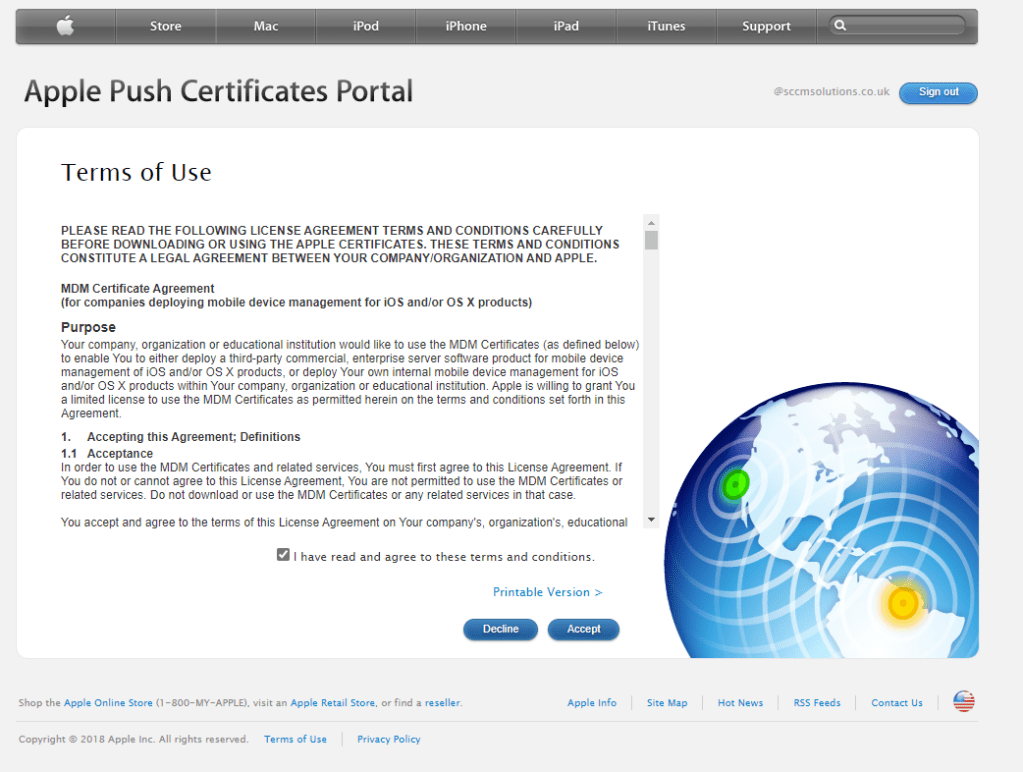Select the iTunes navigation tab
This screenshot has width=1023, height=772.
tap(666, 26)
